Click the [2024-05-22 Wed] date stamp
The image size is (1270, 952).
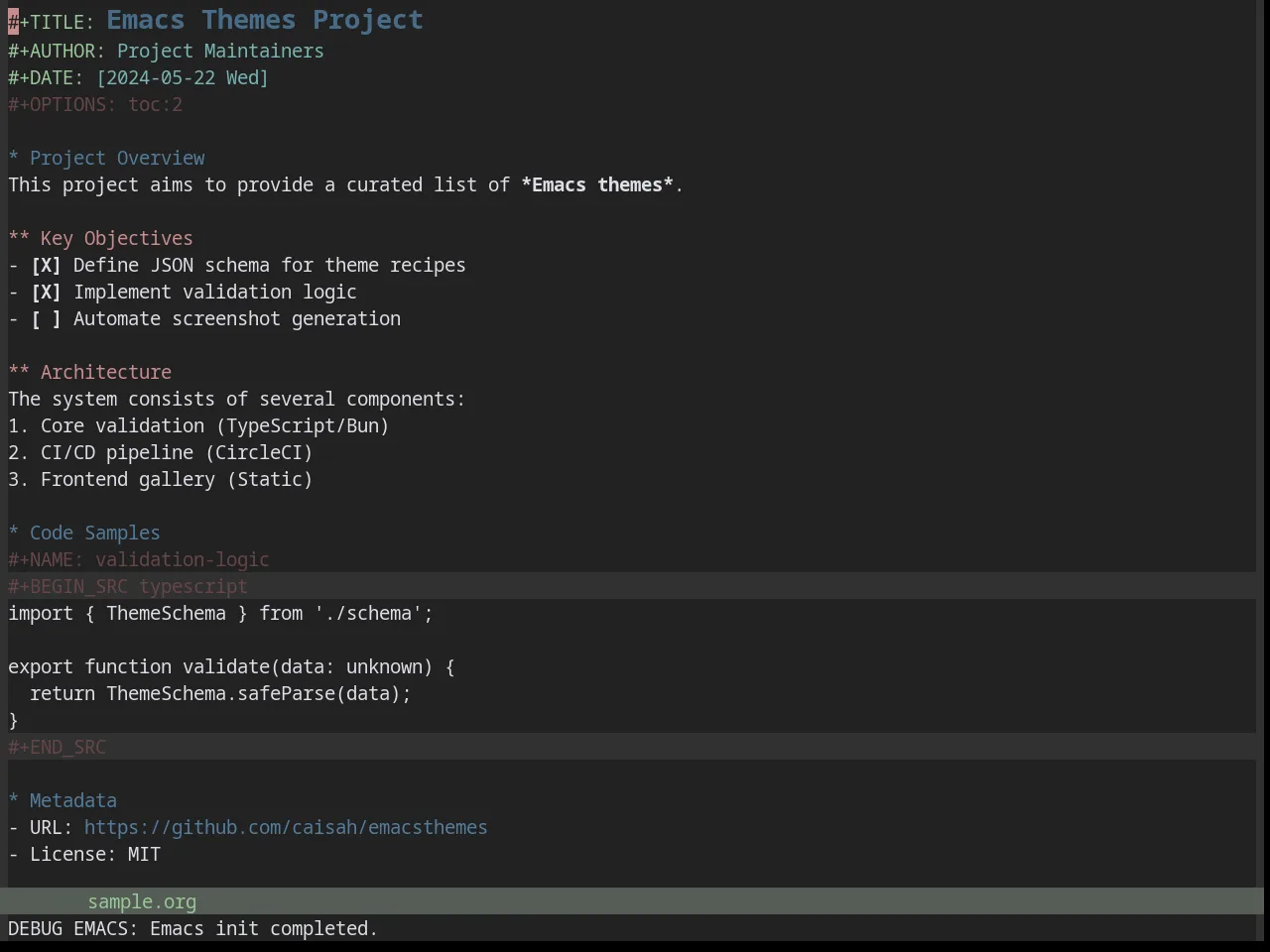[x=183, y=77]
